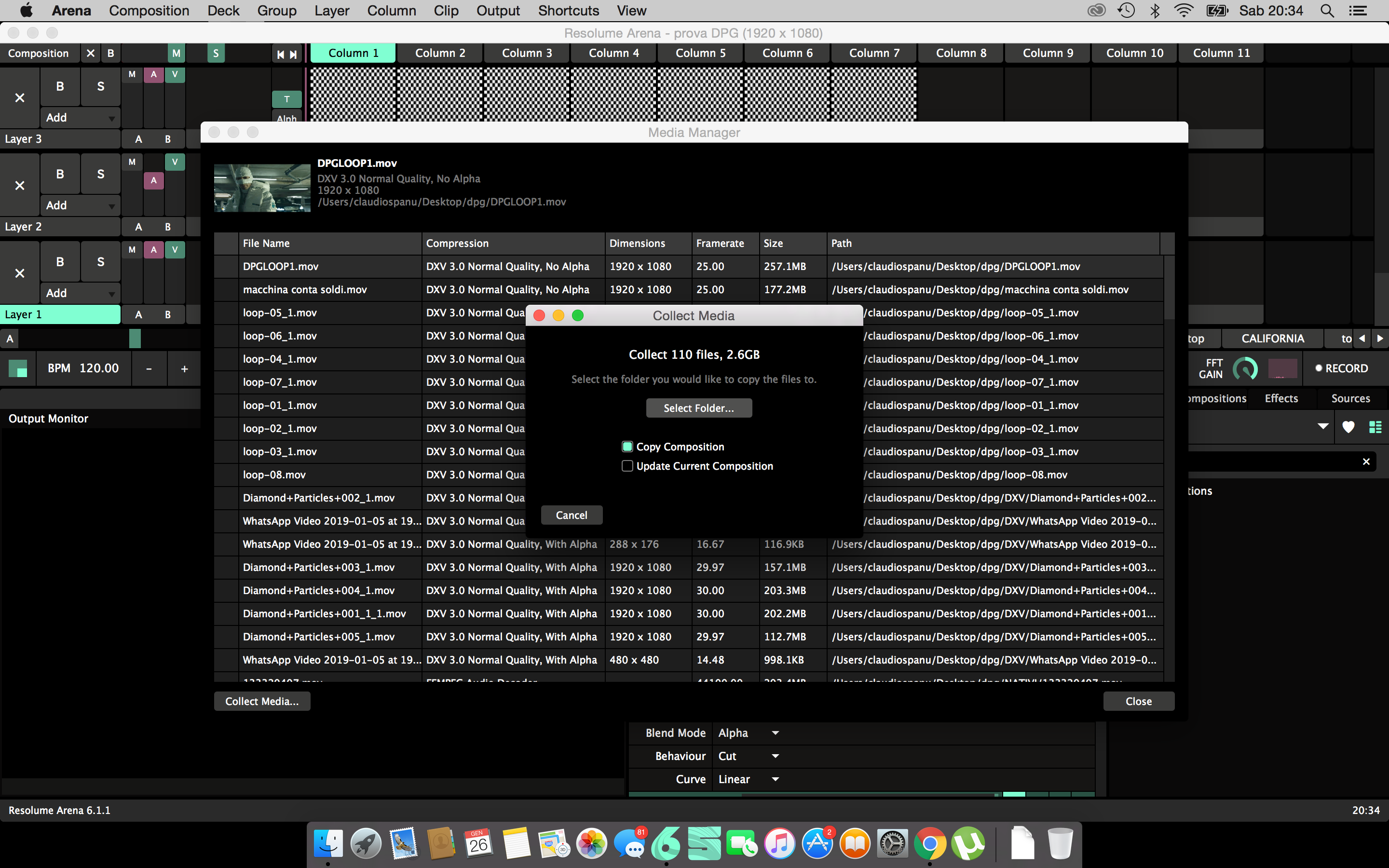Viewport: 1389px width, 868px height.
Task: Open the Shortcuts menu
Action: (x=568, y=11)
